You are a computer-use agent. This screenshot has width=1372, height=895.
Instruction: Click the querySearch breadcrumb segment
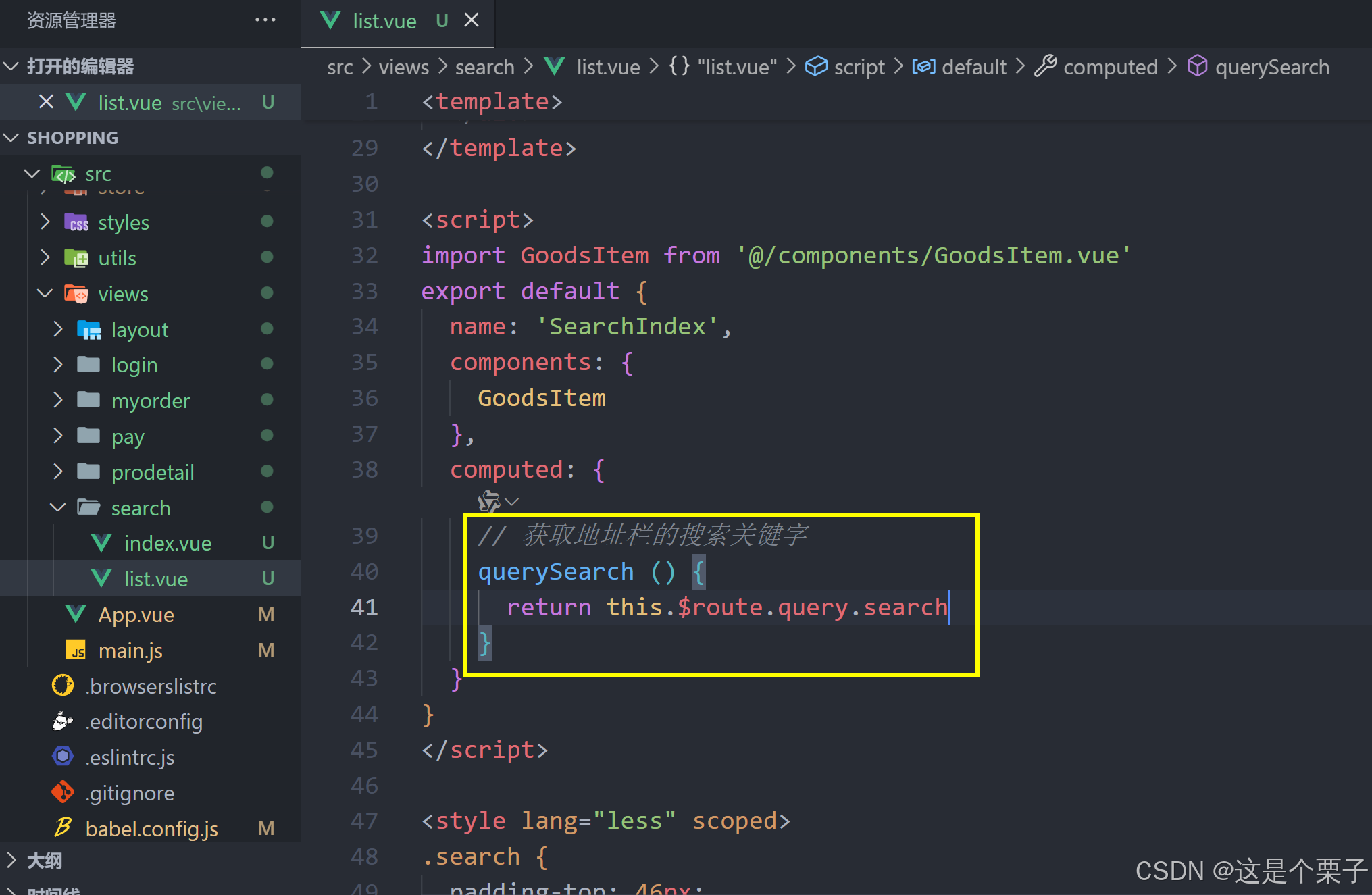coord(1272,67)
